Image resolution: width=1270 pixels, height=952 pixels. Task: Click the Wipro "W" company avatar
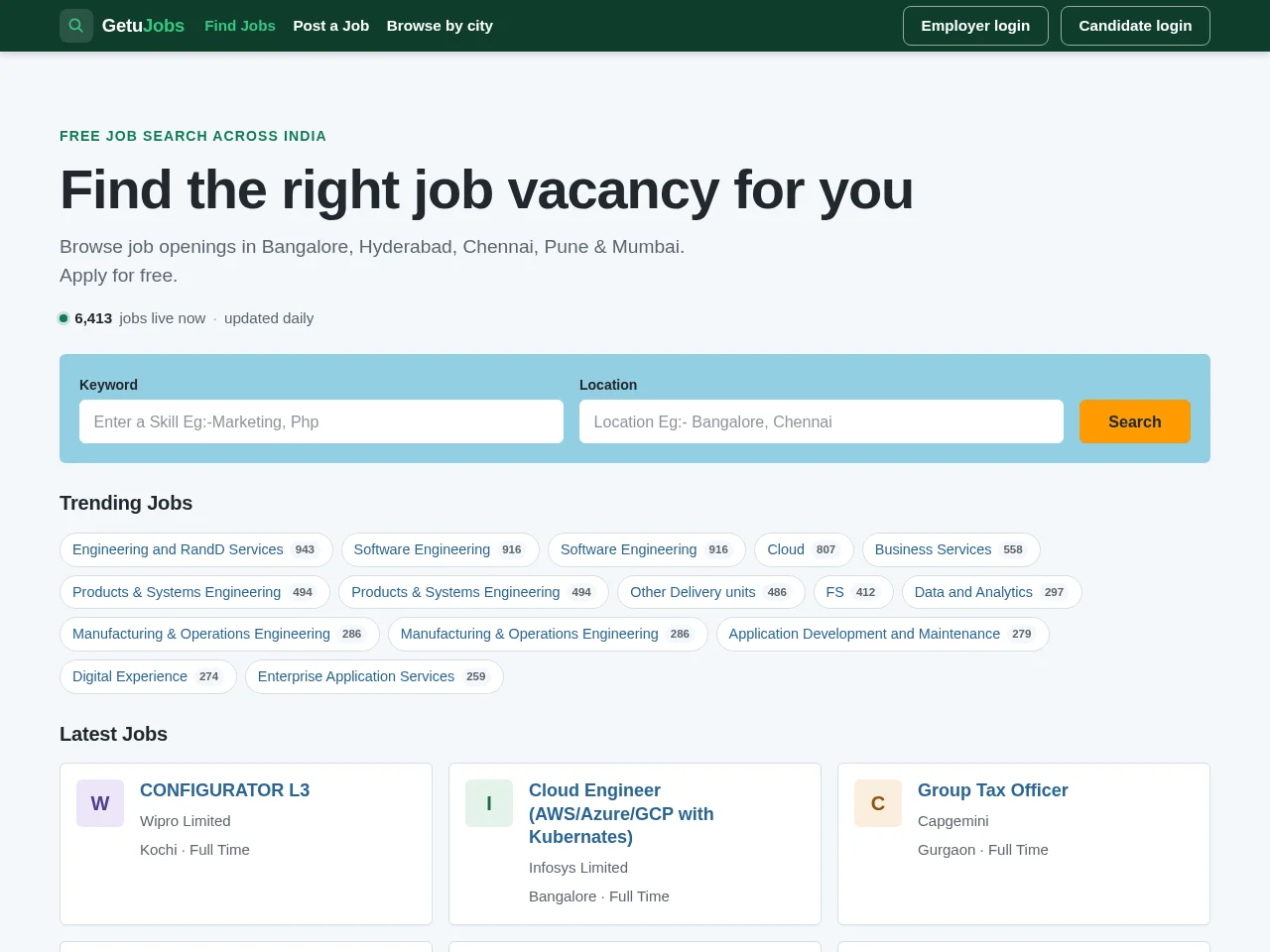point(100,803)
